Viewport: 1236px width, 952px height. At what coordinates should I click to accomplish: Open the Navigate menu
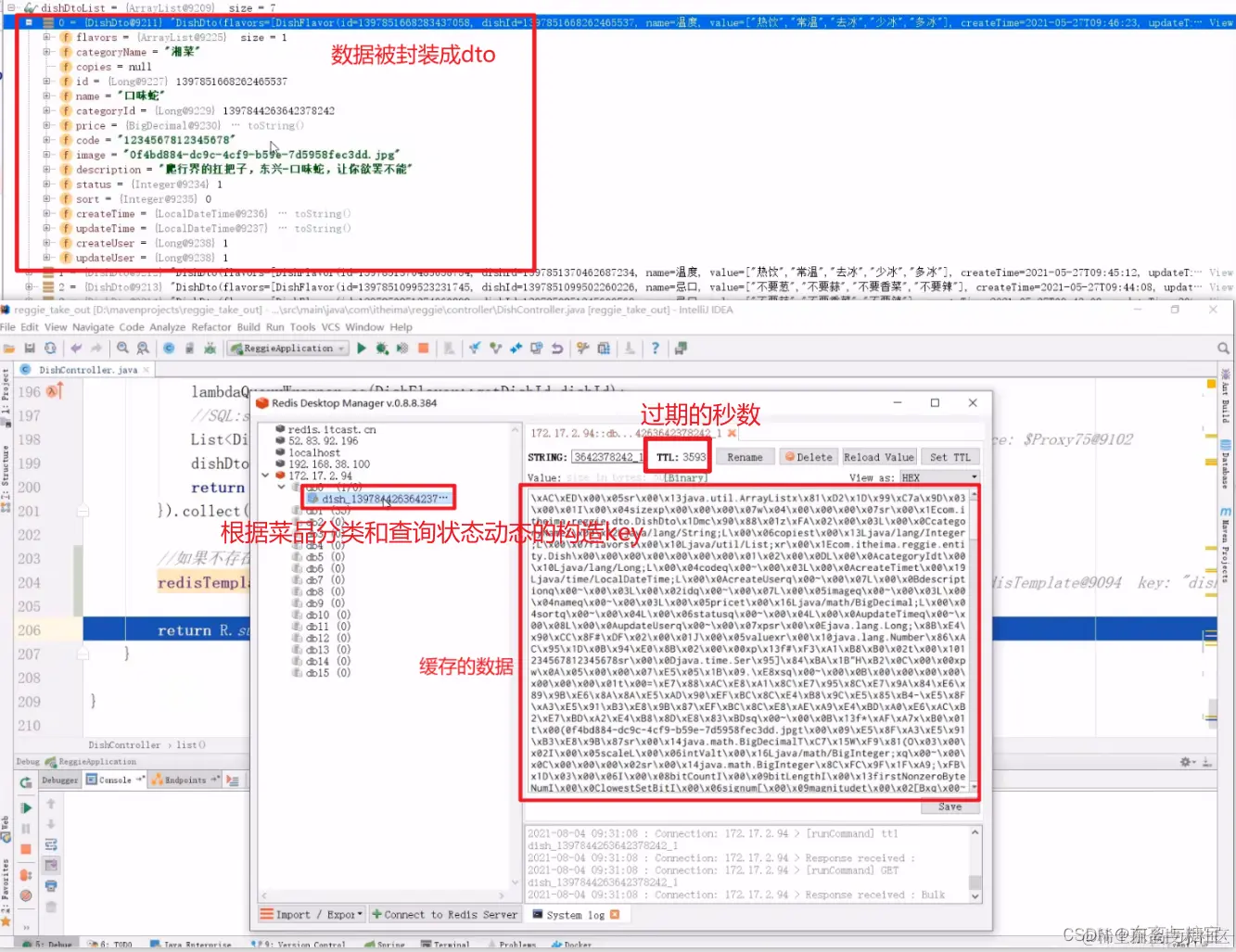[93, 327]
